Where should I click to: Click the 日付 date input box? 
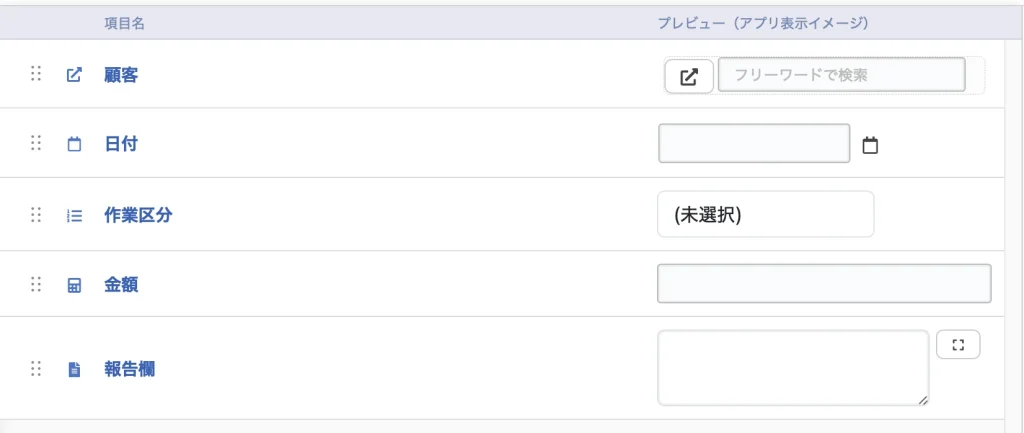754,144
